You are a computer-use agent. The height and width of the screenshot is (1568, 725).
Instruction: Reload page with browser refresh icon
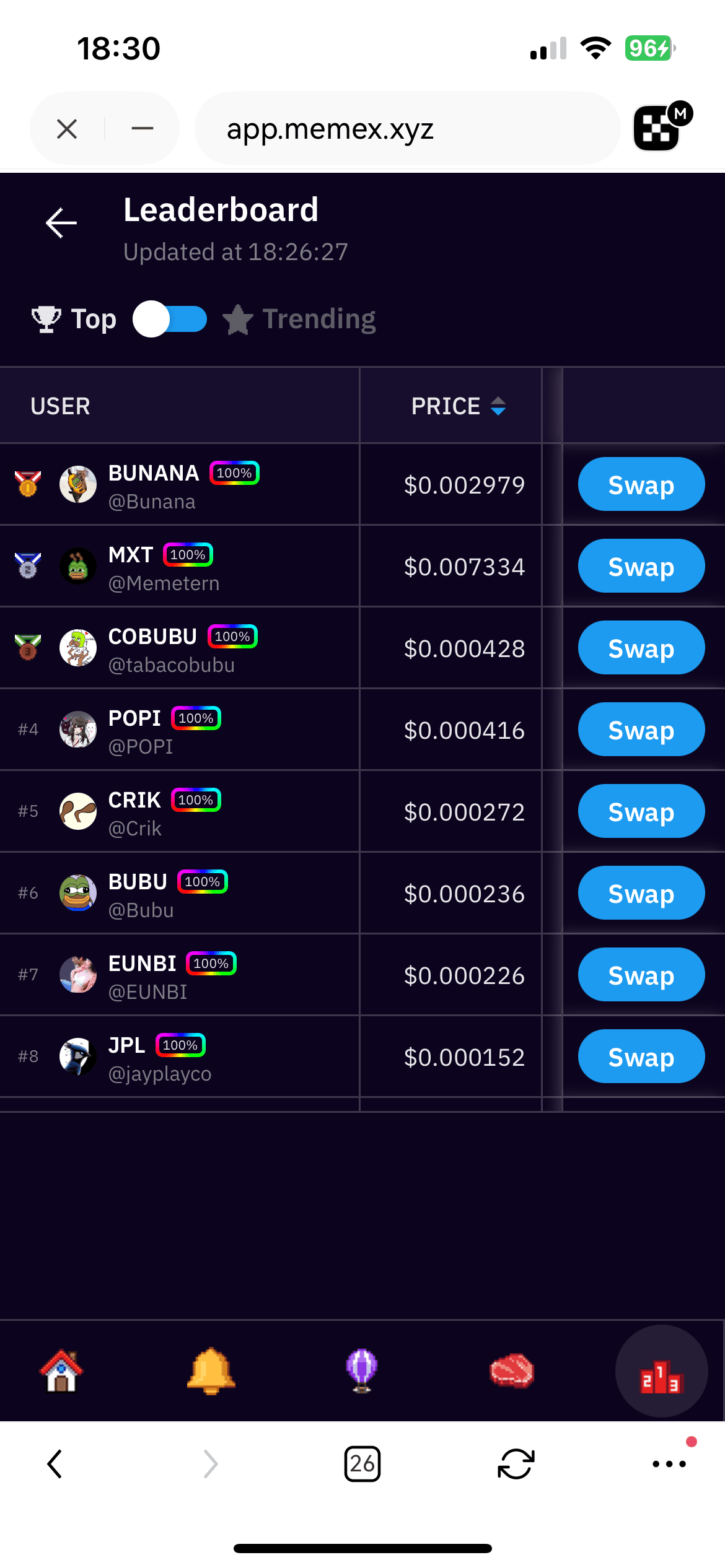(x=516, y=1464)
